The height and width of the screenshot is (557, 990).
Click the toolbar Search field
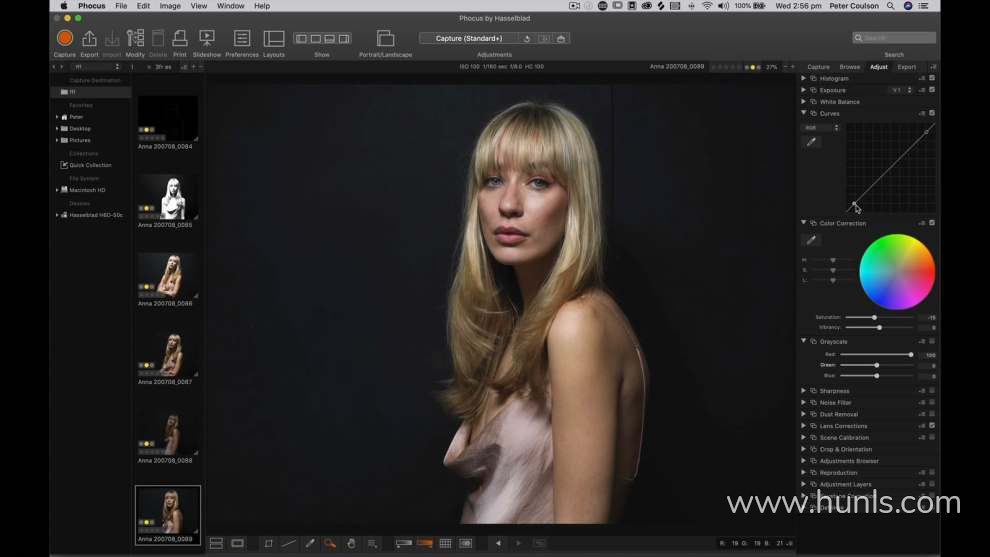point(894,38)
